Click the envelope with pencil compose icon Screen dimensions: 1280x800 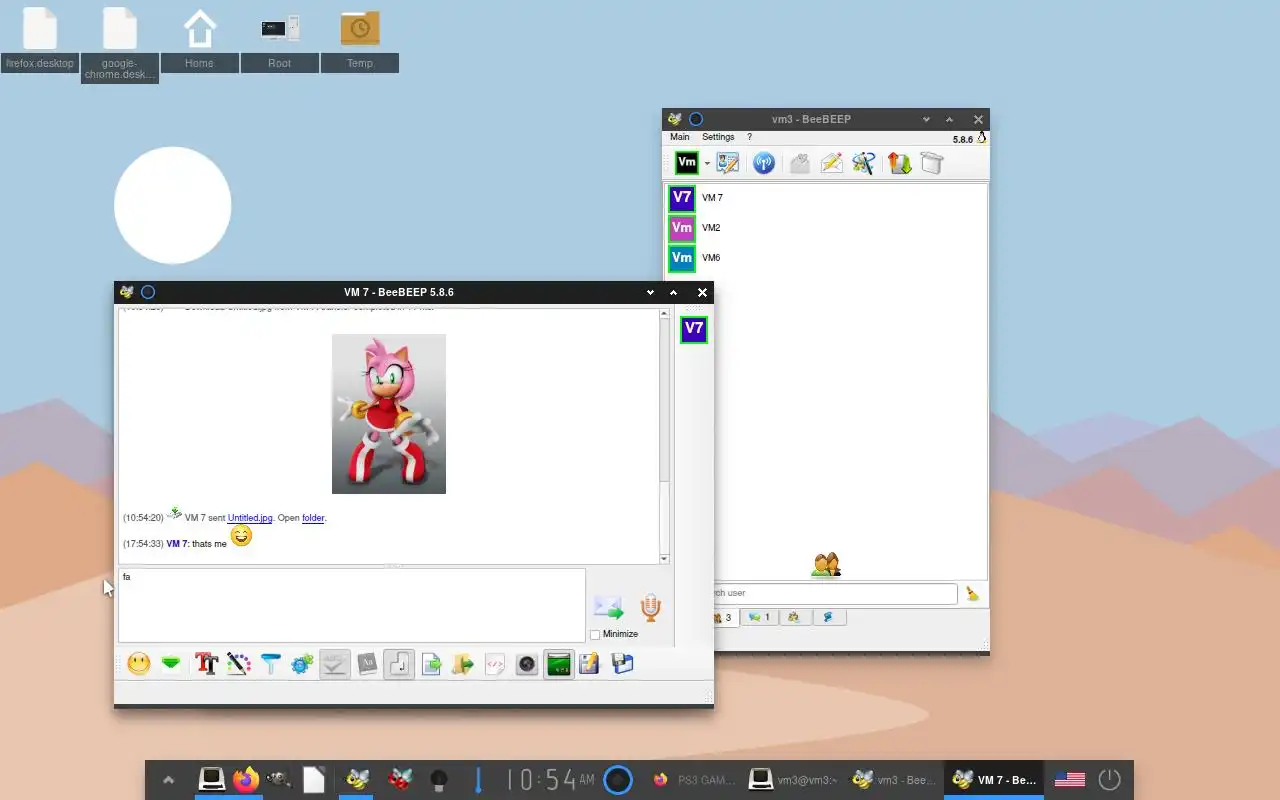coord(832,163)
